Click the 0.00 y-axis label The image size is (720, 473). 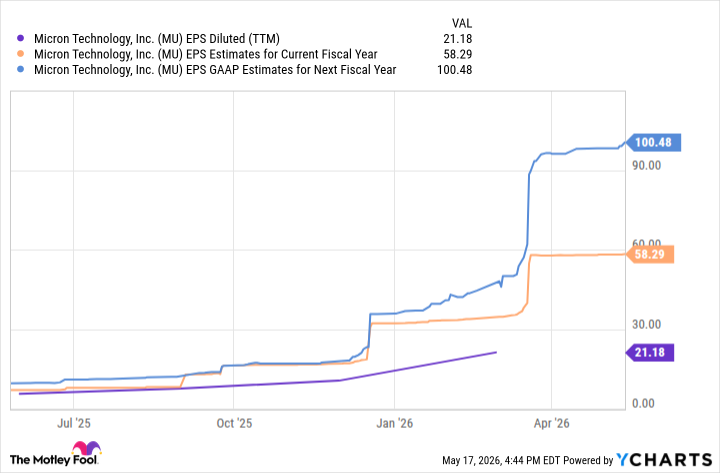(643, 404)
